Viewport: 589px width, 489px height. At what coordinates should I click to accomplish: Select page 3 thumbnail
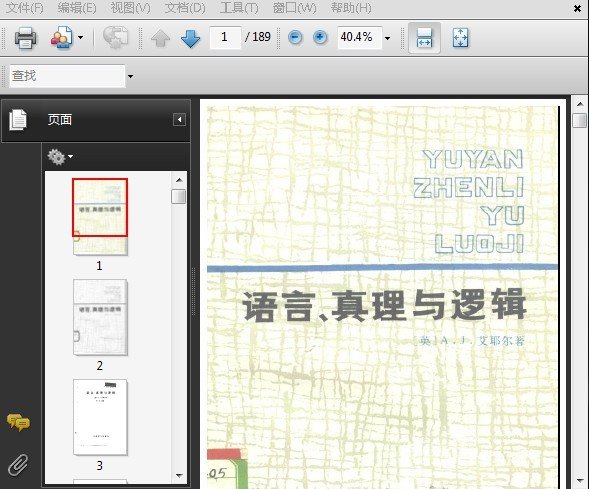[100, 417]
